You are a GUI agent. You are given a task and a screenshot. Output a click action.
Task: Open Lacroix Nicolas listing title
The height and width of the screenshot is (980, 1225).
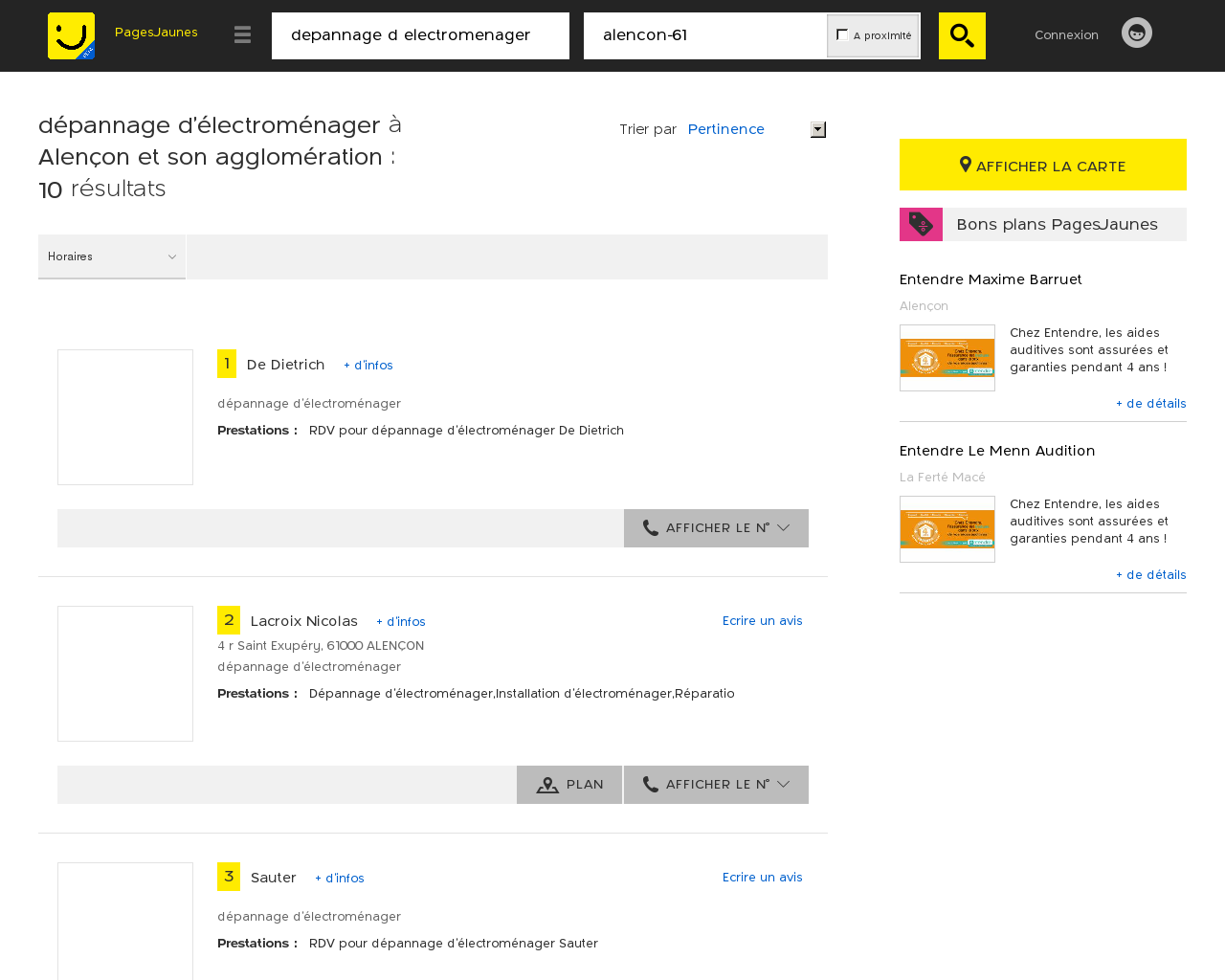pos(304,621)
